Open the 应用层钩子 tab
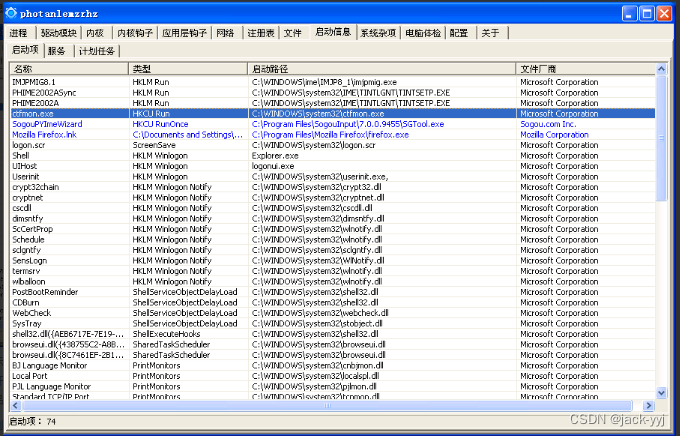The height and width of the screenshot is (436, 680). coord(184,33)
